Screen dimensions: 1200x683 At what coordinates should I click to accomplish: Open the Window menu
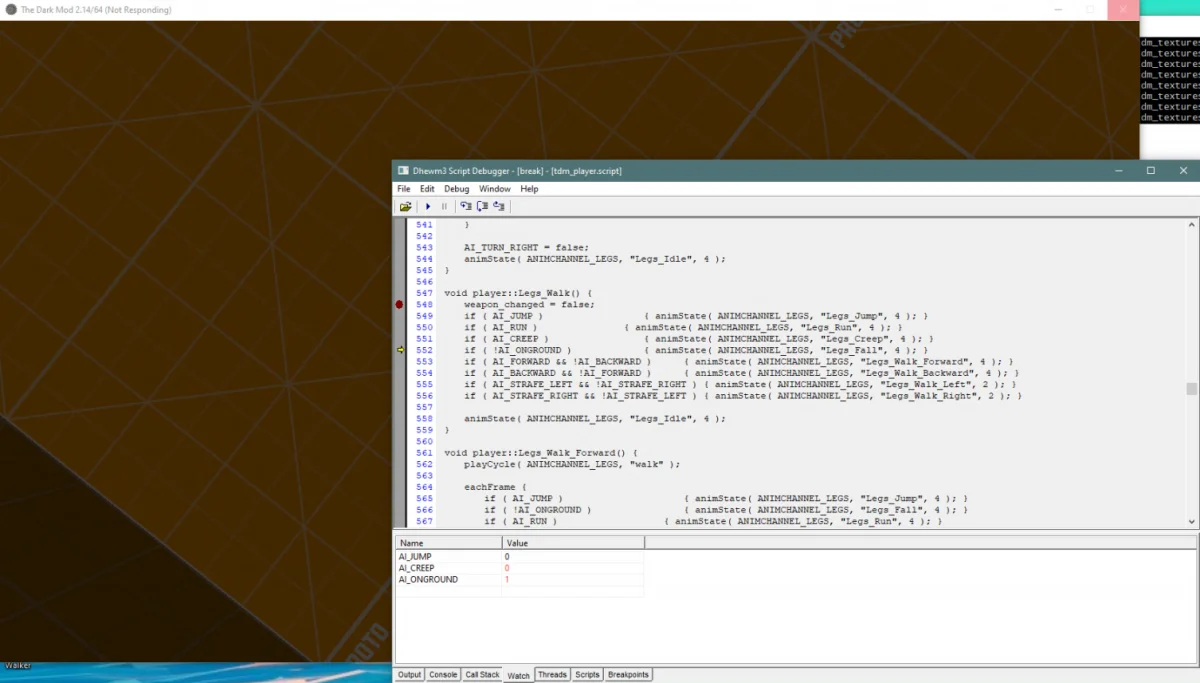(x=494, y=189)
